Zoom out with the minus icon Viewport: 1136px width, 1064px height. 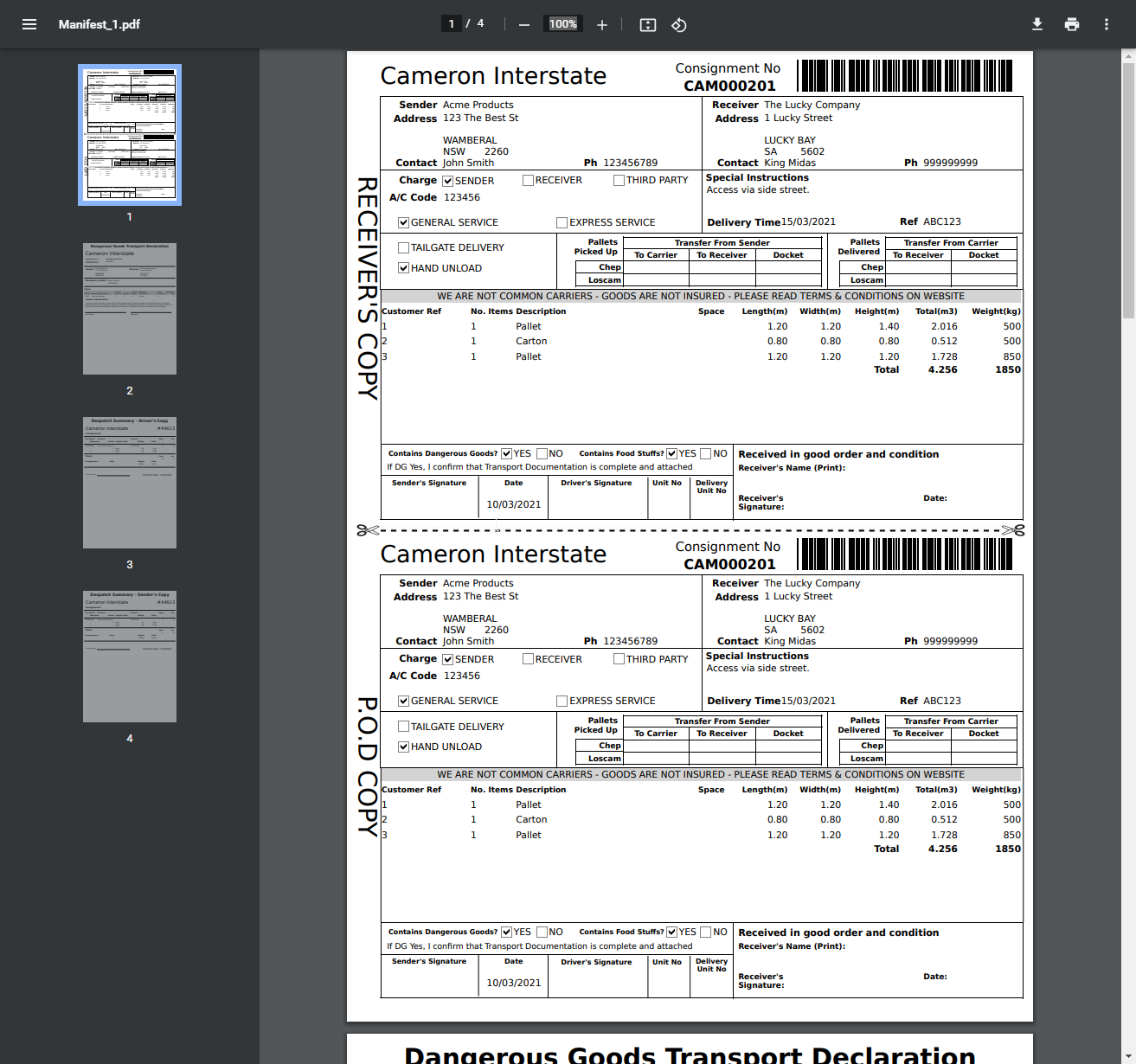click(524, 25)
